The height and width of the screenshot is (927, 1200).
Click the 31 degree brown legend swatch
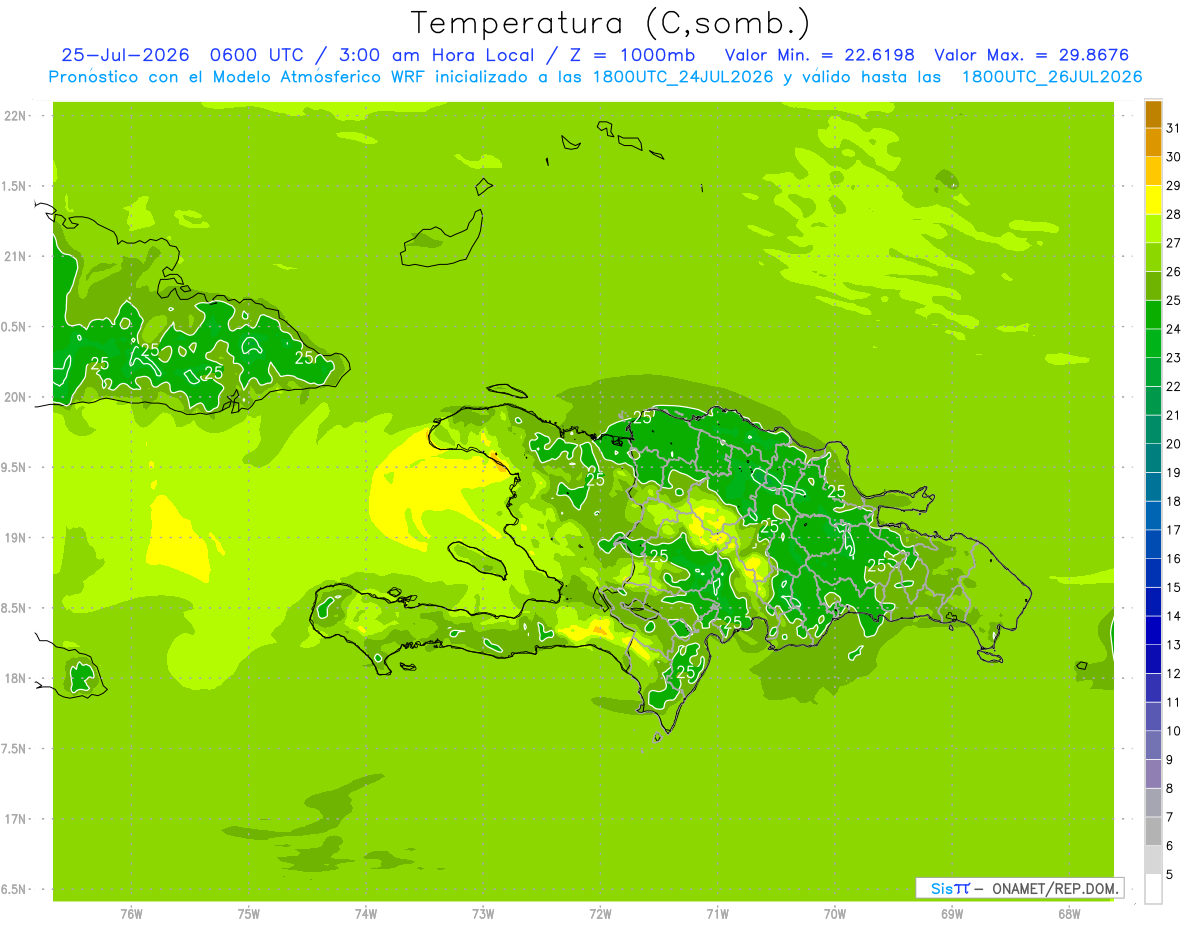(x=1153, y=114)
